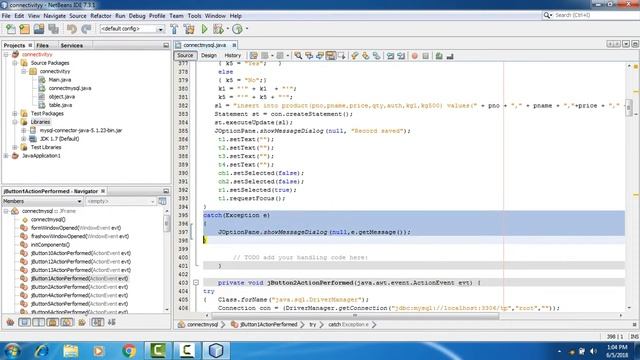
Task: Toggle Show Fields filter in Navigator
Action: pos(24,322)
